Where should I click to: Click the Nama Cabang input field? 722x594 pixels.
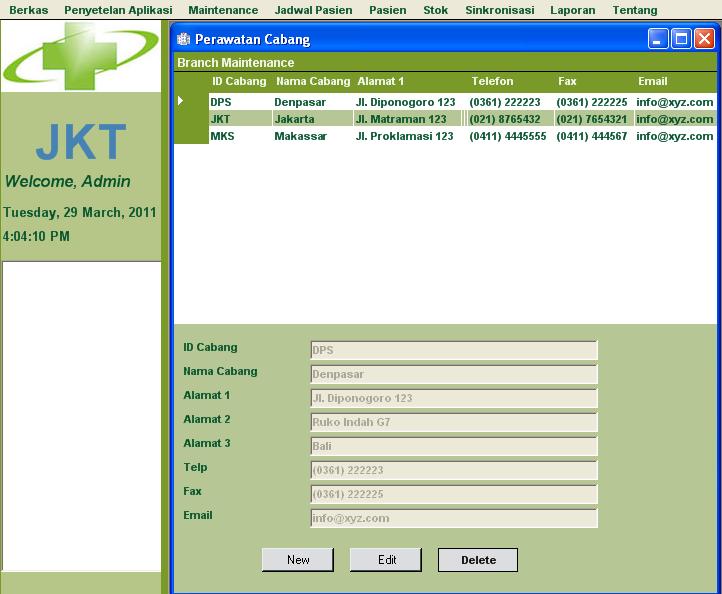coord(454,374)
